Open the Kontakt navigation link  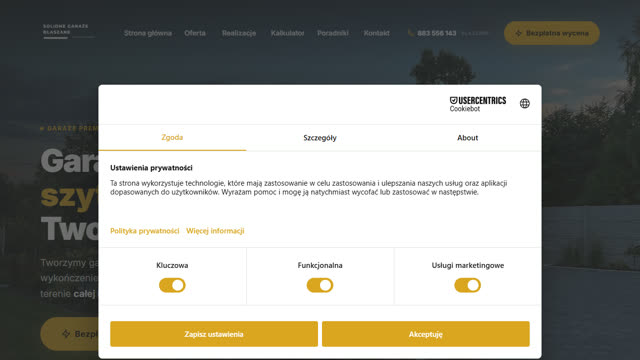tap(376, 33)
